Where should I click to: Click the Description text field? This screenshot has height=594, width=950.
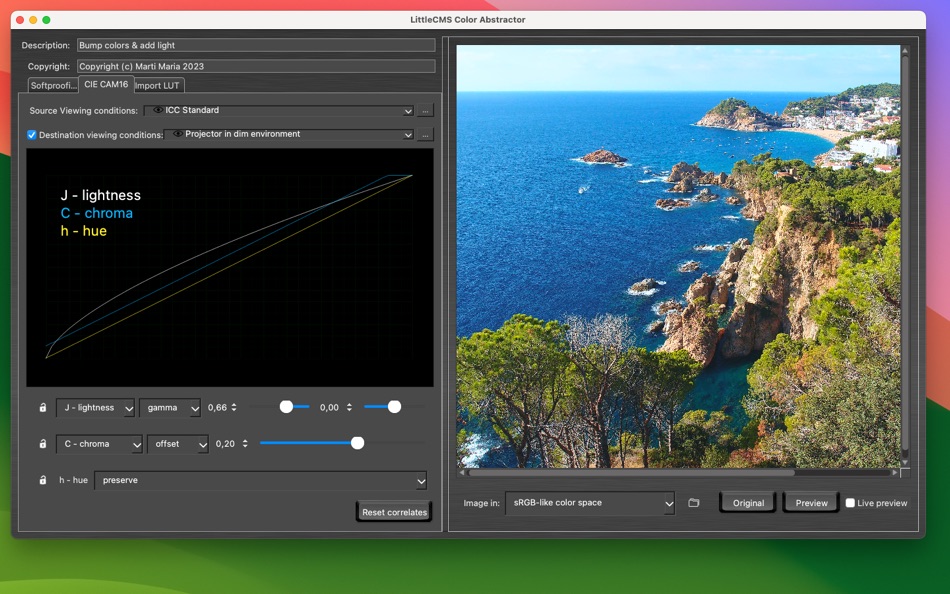click(x=256, y=45)
